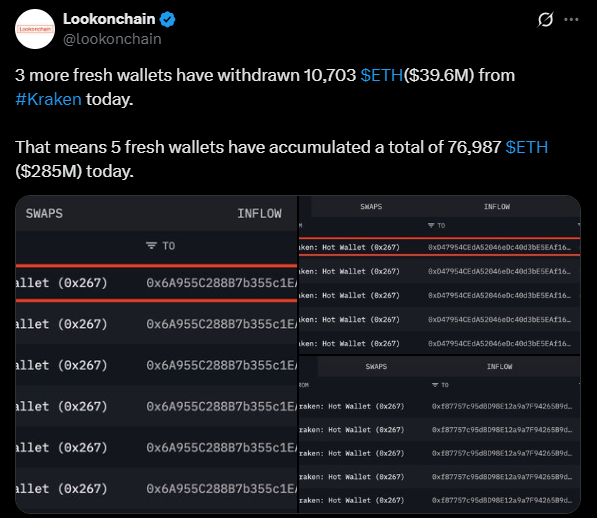This screenshot has height=518, width=597.
Task: Click the TO filter icon in left panel
Action: [x=151, y=245]
